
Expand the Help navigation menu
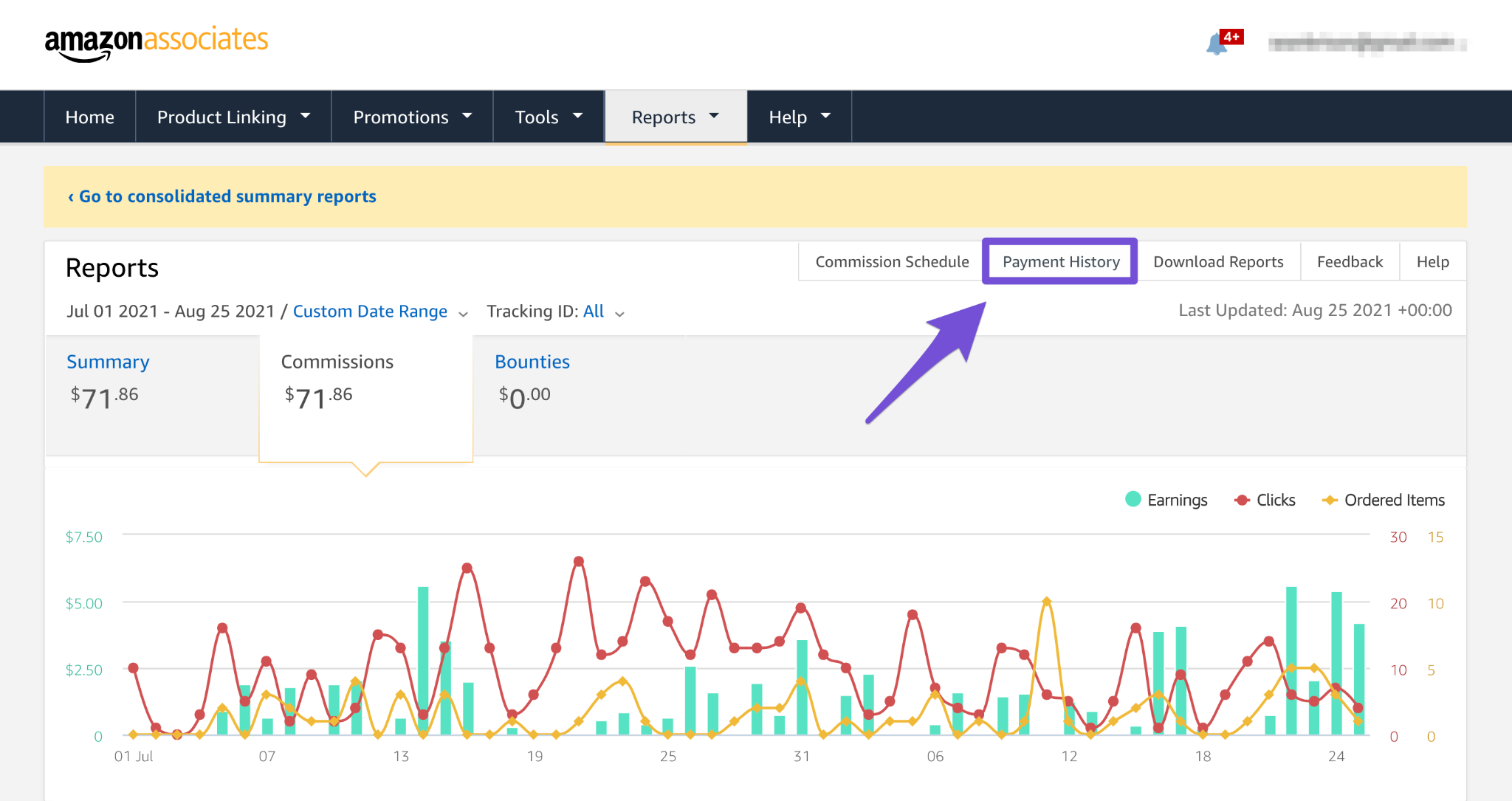click(800, 117)
